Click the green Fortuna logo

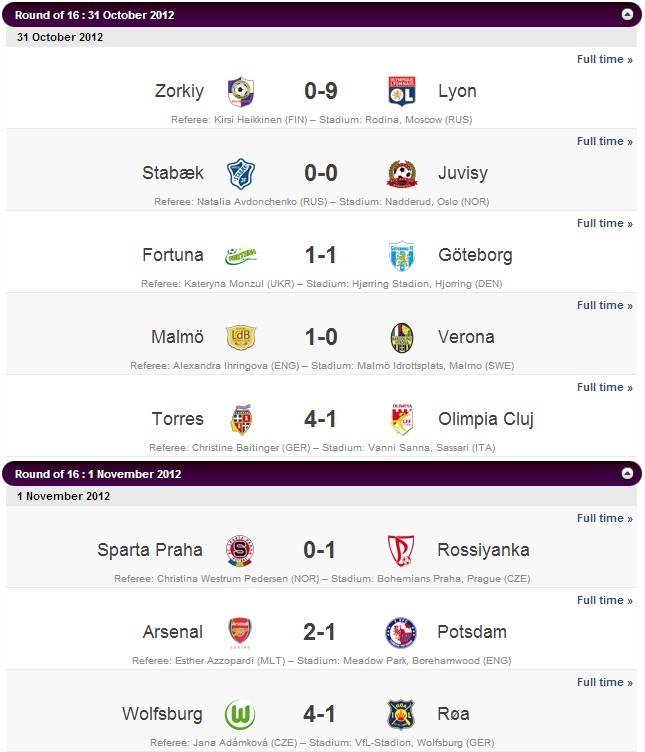(x=241, y=256)
